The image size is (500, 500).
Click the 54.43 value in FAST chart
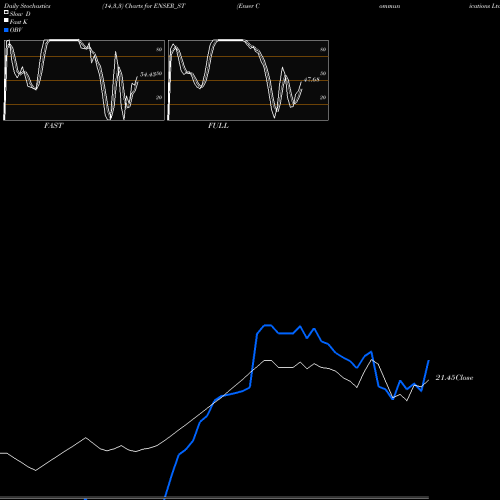point(148,74)
